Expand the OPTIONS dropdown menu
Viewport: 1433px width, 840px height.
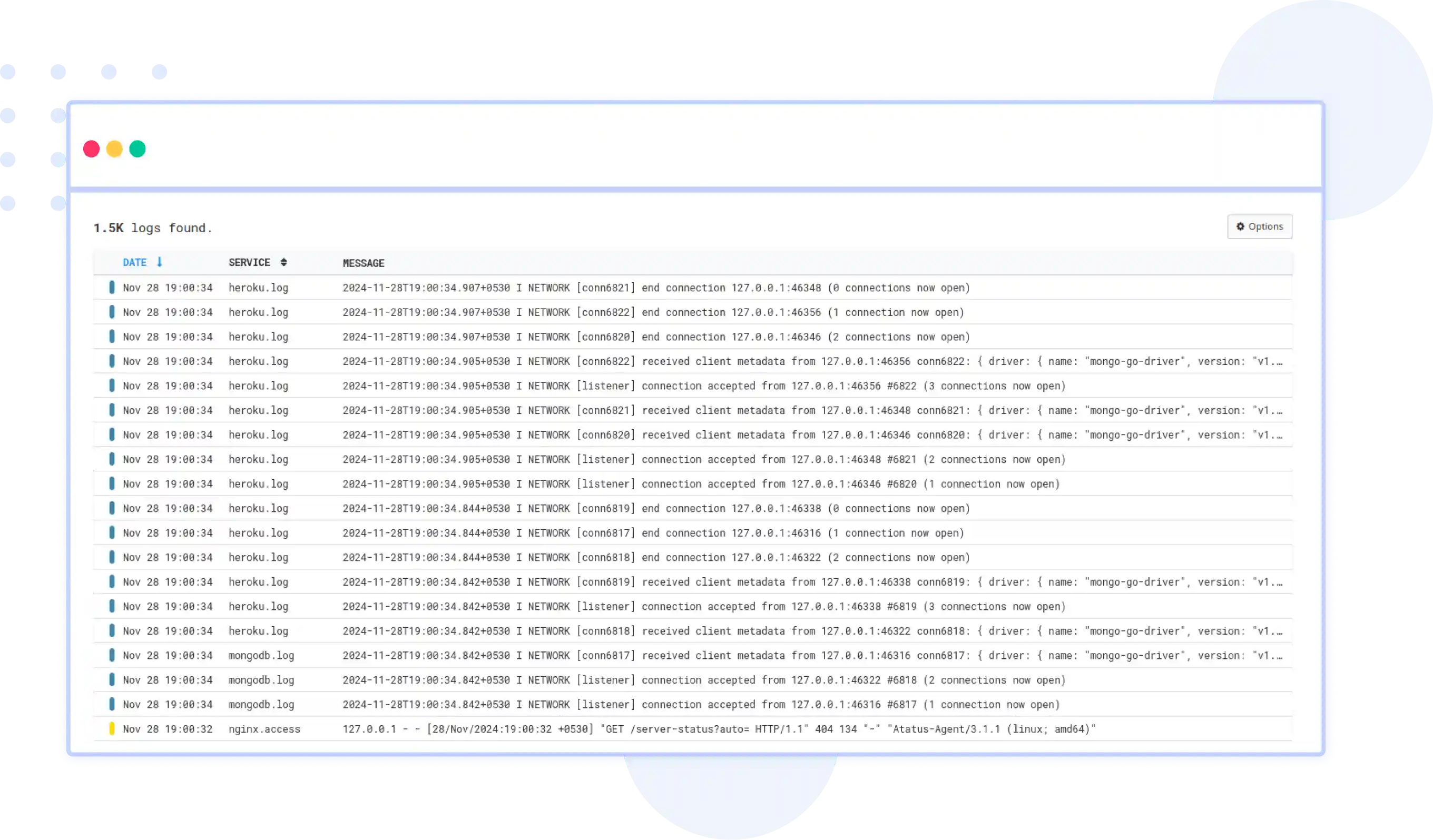pyautogui.click(x=1260, y=226)
